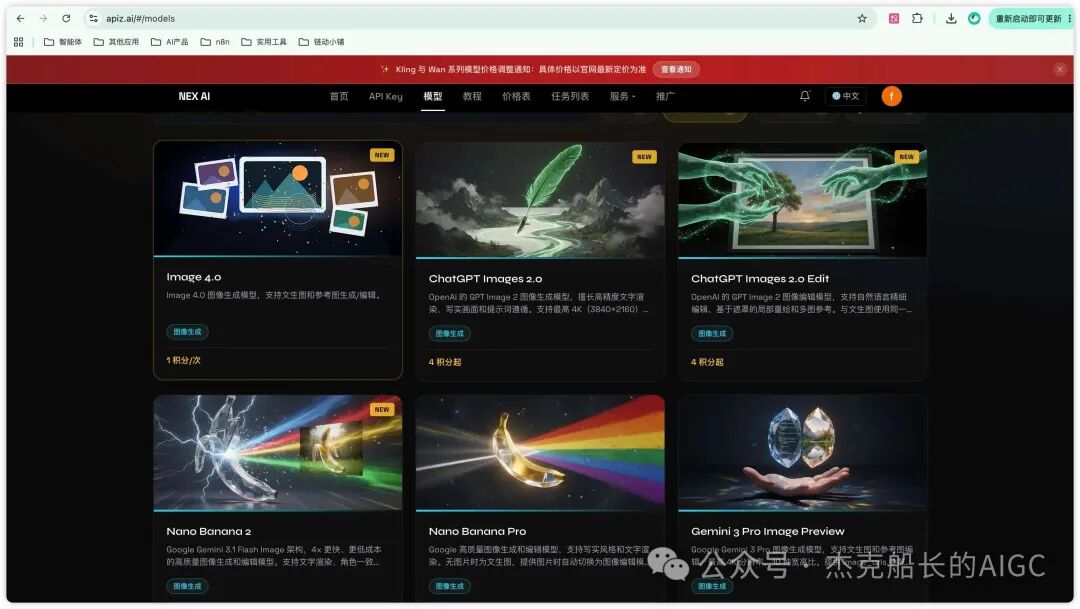Click the NEW badge on Nano Banana 2 card

382,409
